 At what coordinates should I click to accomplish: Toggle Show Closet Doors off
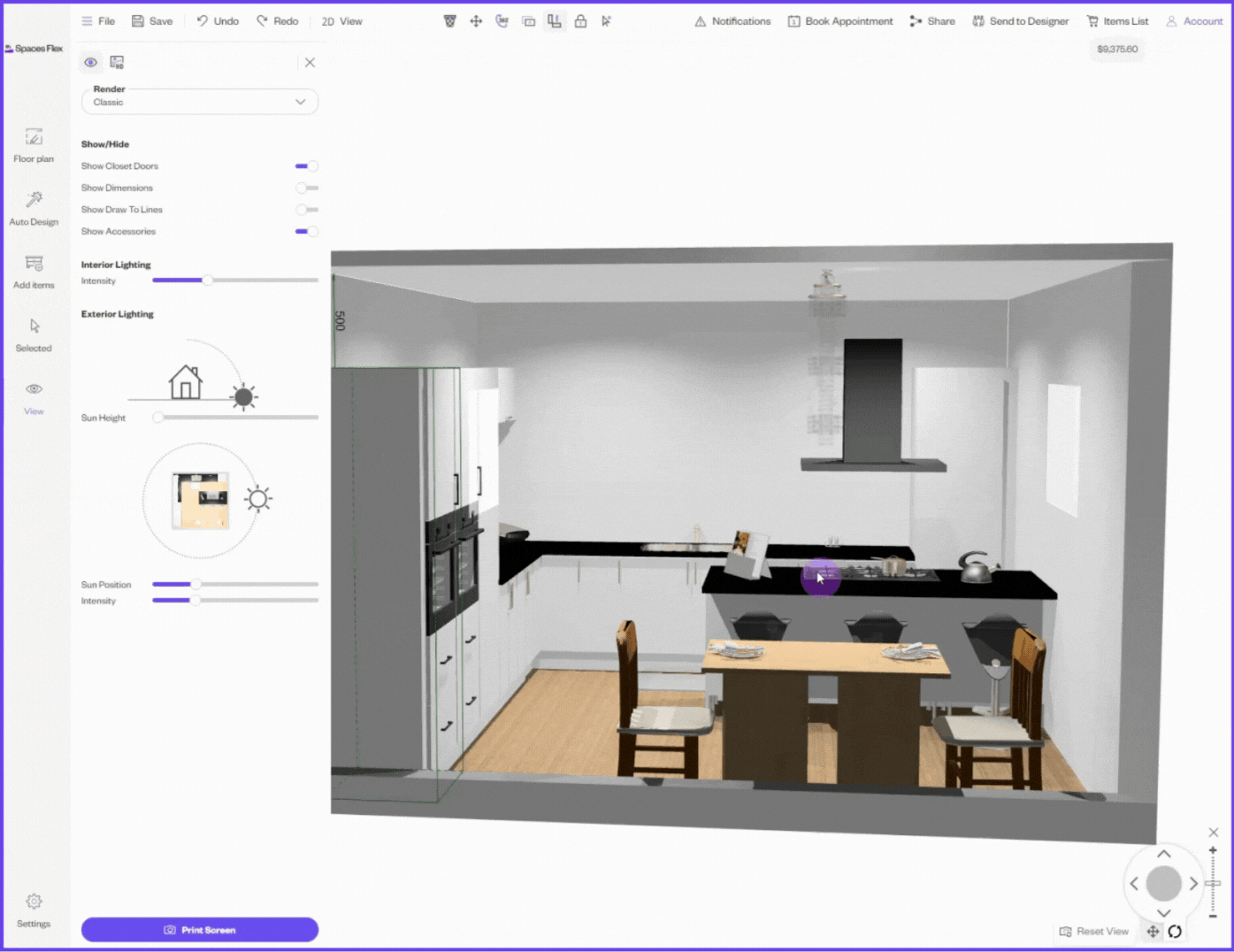click(x=306, y=166)
